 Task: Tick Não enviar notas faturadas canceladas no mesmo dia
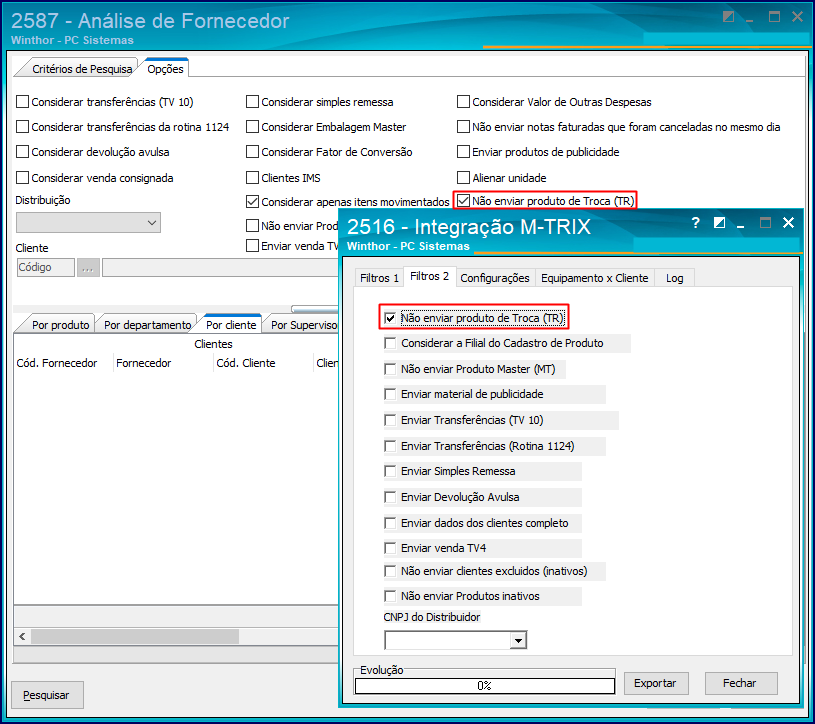463,126
